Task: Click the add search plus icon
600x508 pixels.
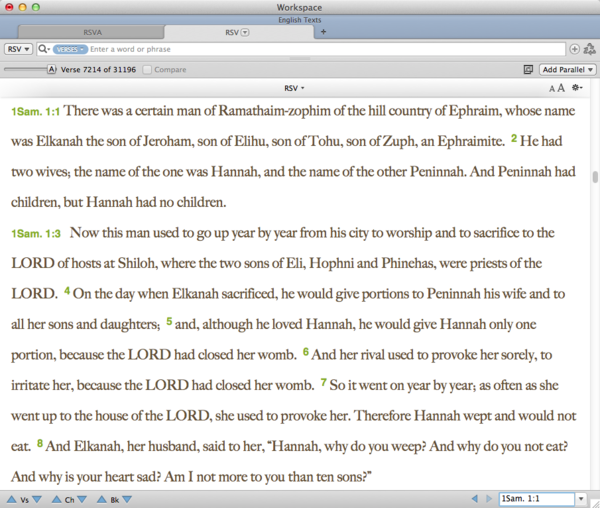Action: 574,49
